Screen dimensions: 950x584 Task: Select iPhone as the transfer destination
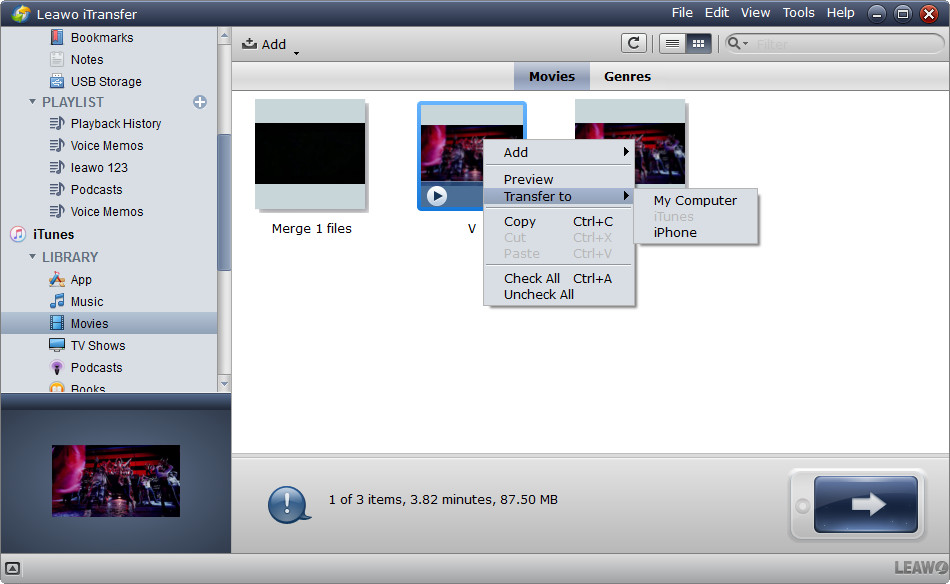(675, 233)
